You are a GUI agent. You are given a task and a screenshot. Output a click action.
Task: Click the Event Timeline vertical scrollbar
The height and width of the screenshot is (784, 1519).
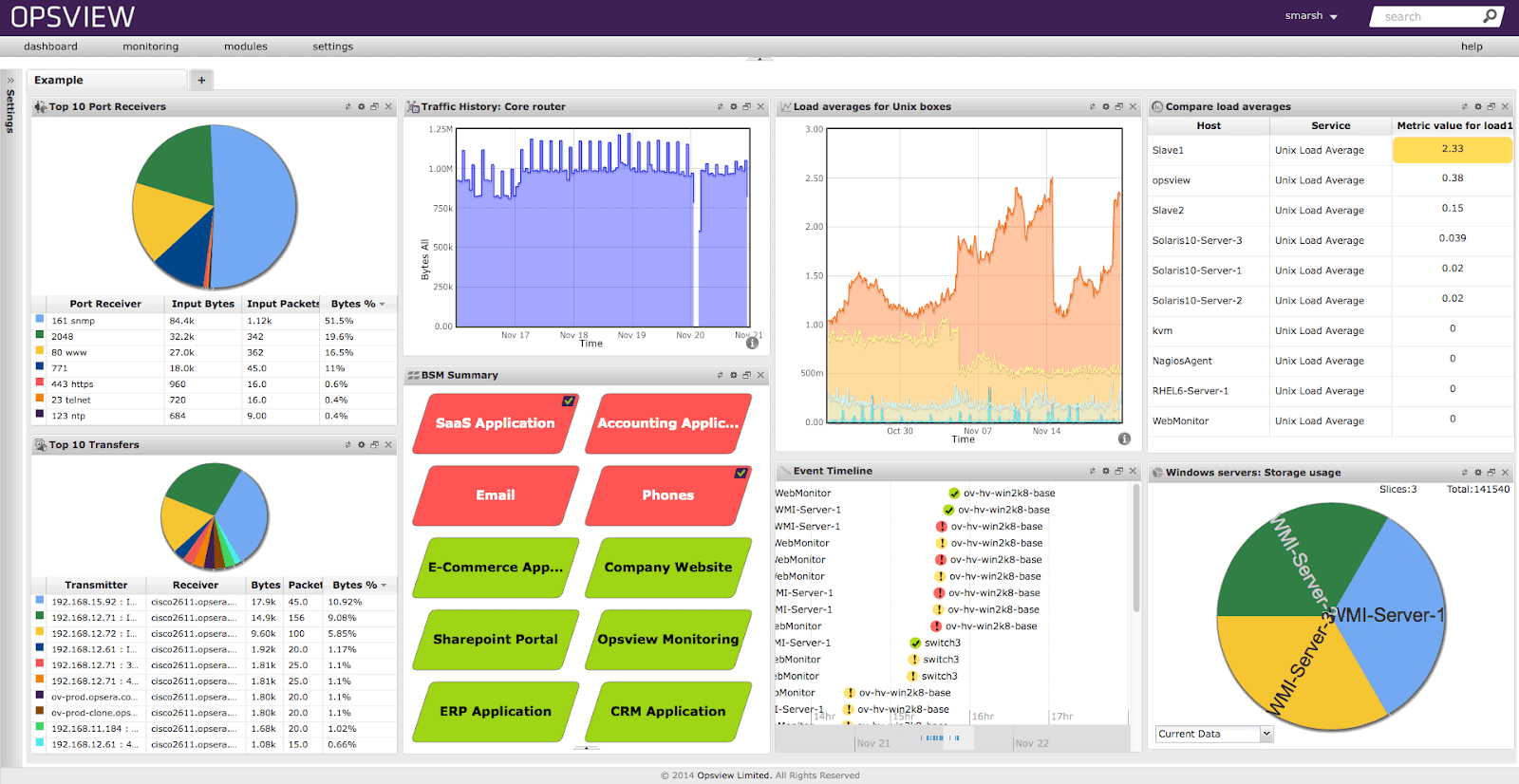click(1135, 551)
